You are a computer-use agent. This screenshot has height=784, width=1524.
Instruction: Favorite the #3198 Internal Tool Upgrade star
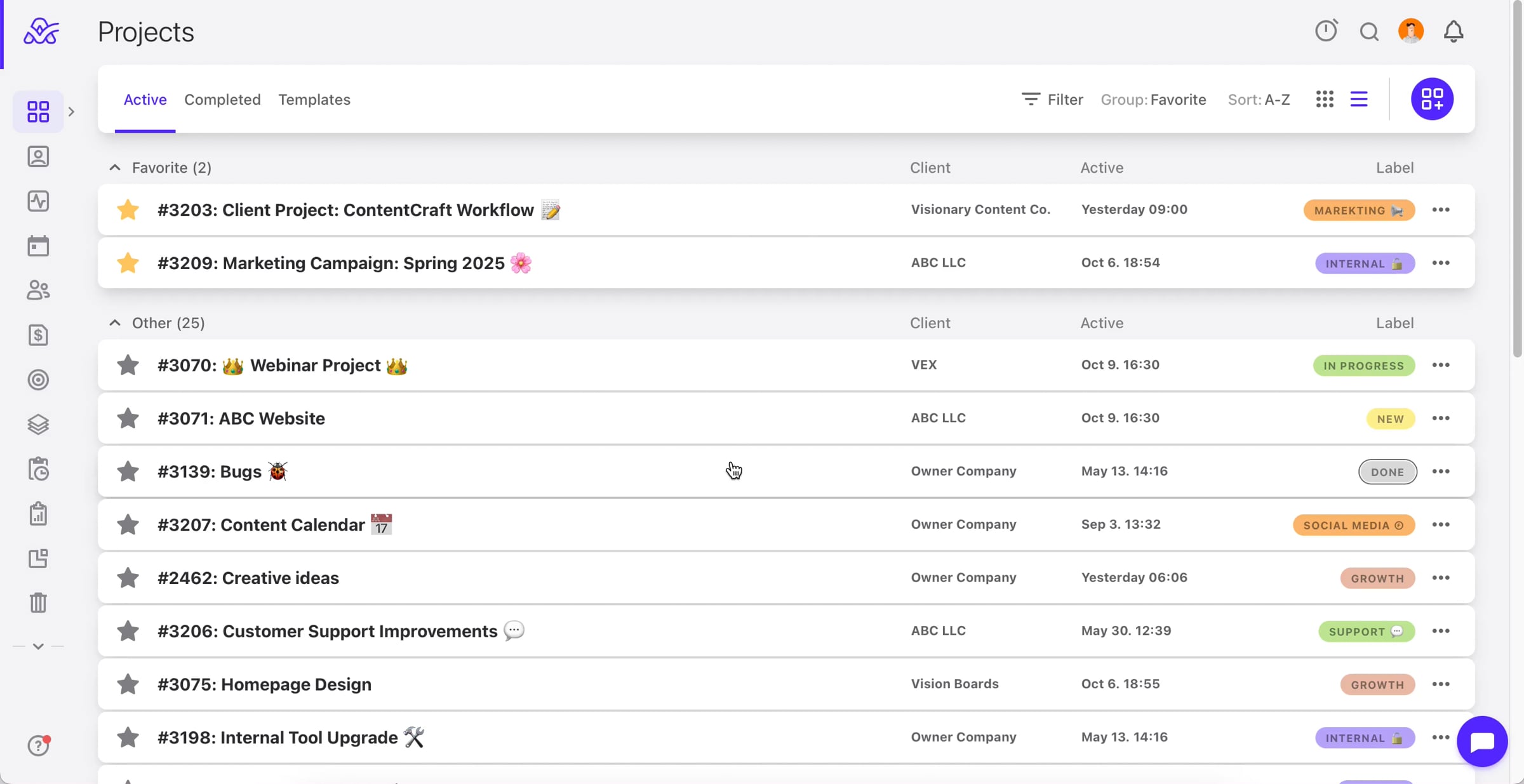tap(128, 737)
